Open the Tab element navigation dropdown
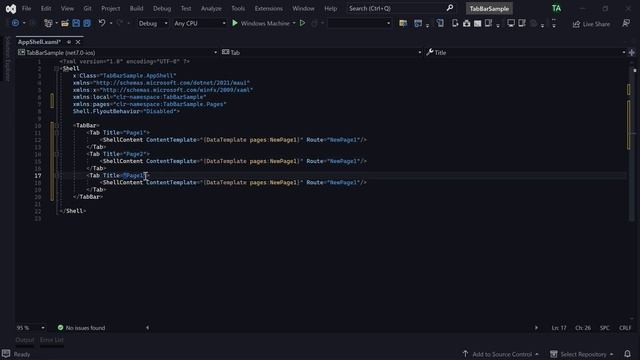This screenshot has width=640, height=360. (x=322, y=52)
